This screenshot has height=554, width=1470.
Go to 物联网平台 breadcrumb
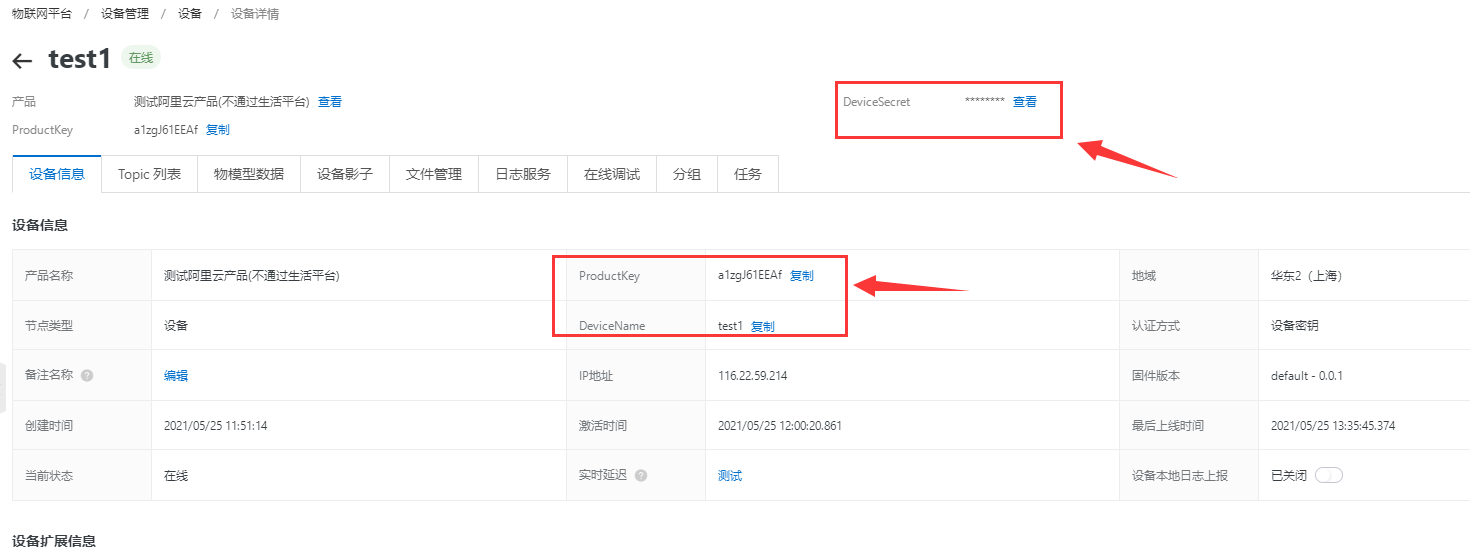[x=42, y=14]
